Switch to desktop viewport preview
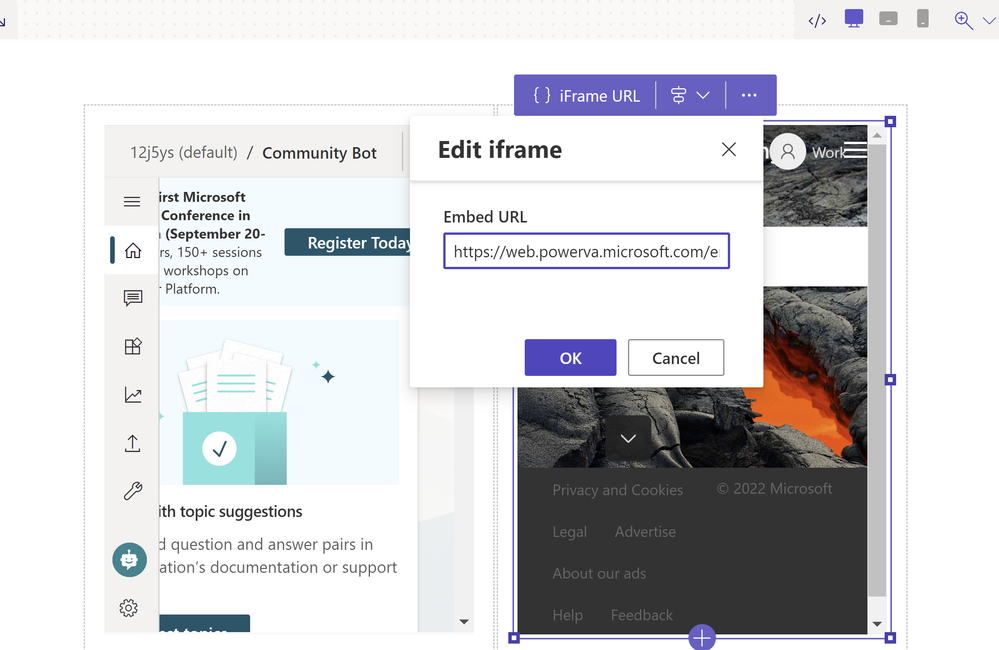999x650 pixels. click(854, 18)
